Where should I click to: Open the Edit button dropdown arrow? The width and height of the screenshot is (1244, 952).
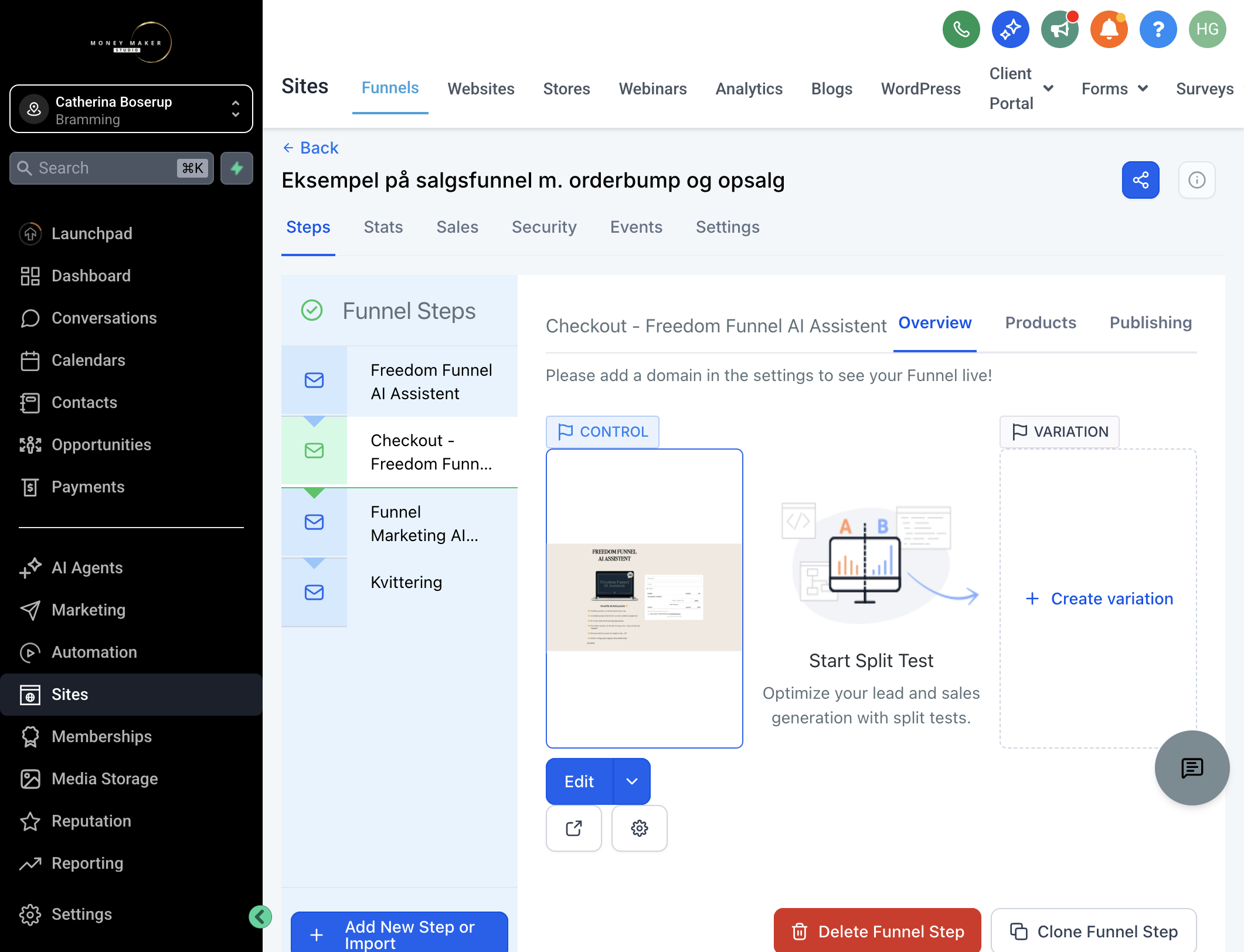coord(631,781)
